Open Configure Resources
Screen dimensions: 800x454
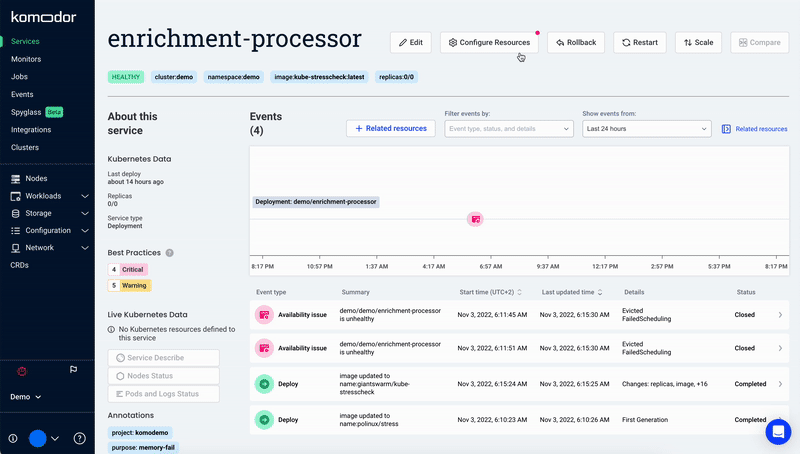(489, 42)
